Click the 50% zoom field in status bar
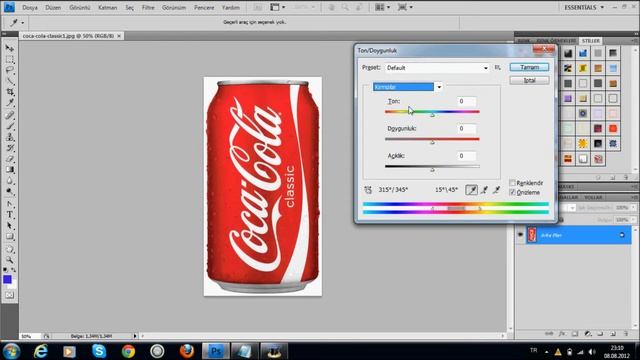This screenshot has height=360, width=640. 30,336
